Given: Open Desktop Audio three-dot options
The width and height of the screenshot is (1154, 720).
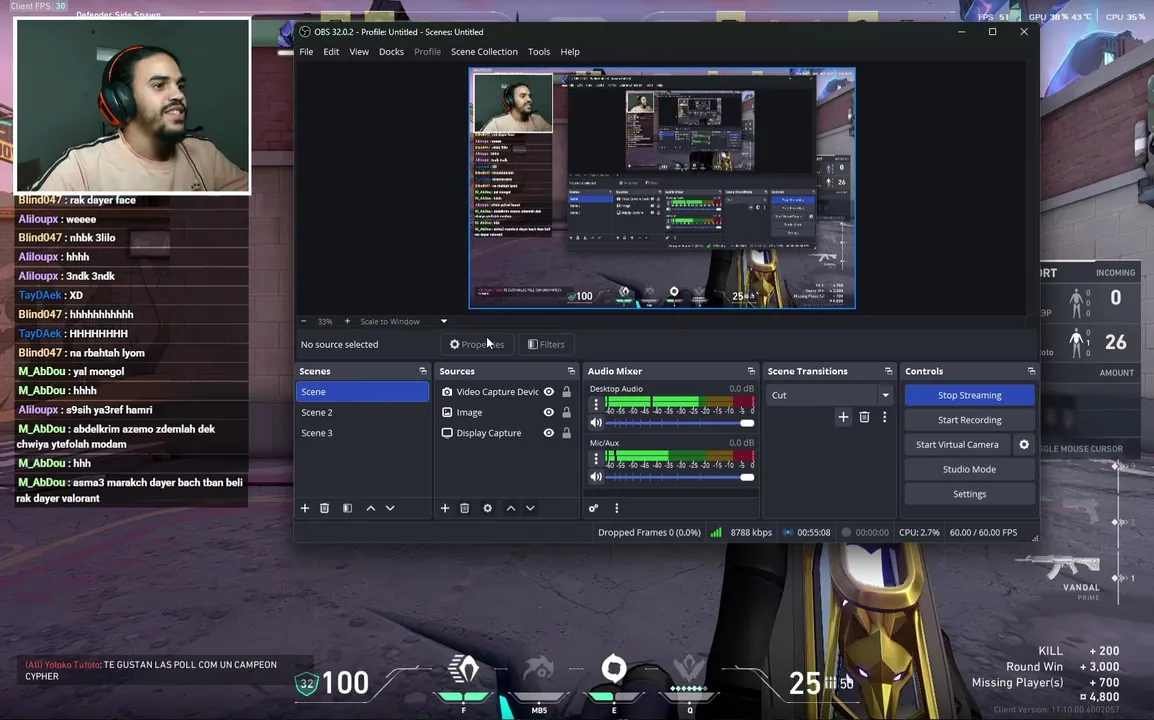Looking at the screenshot, I should click(x=596, y=404).
